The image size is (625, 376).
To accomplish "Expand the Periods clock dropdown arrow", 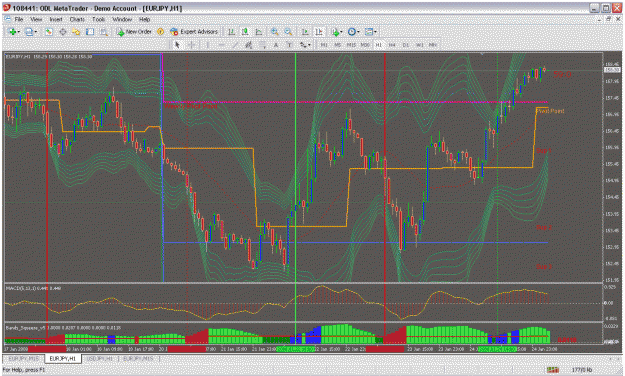I will 358,32.
